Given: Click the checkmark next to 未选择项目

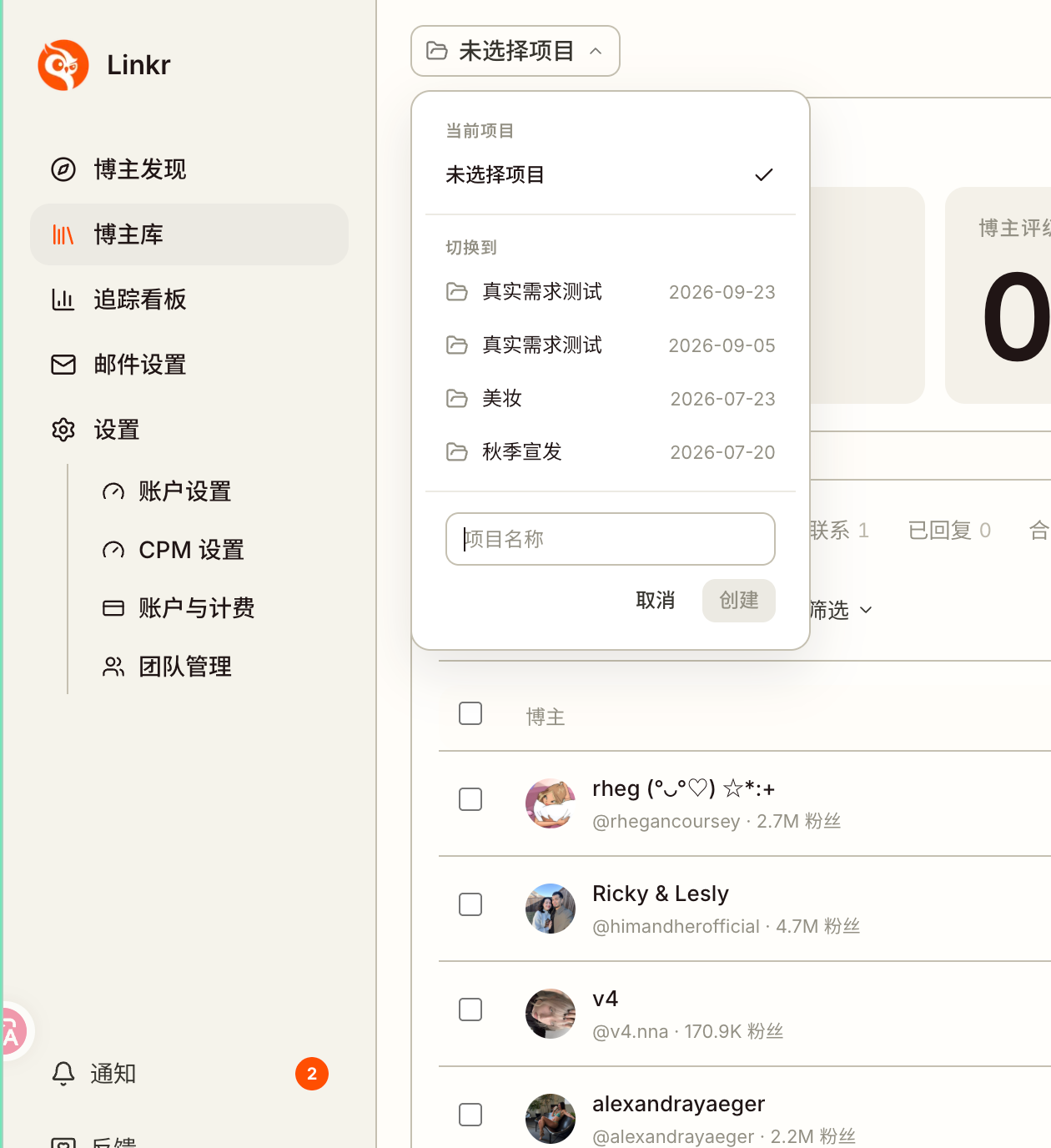Looking at the screenshot, I should [x=764, y=174].
